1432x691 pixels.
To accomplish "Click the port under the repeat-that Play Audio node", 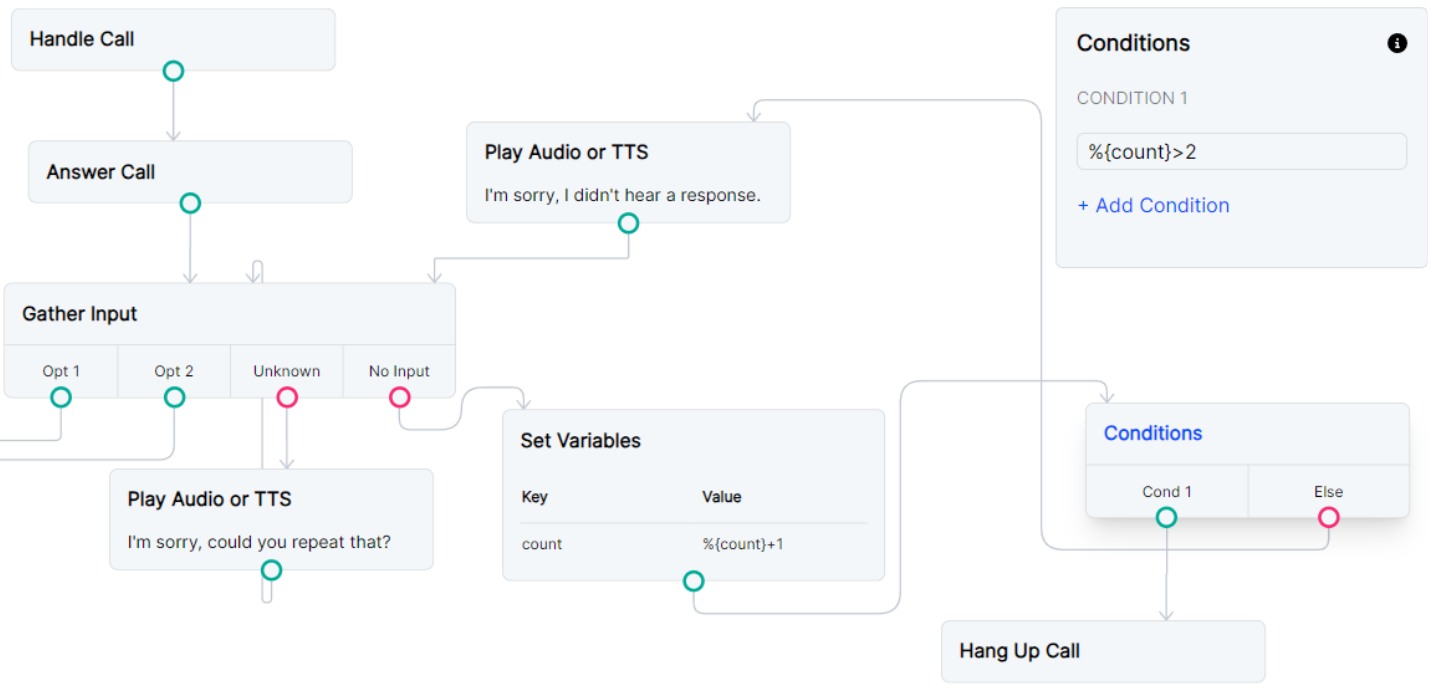I will point(270,571).
